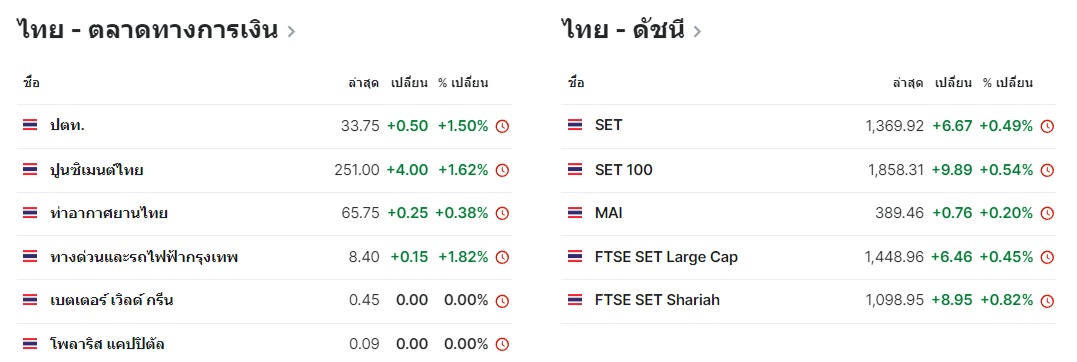The image size is (1077, 362).
Task: Click the ไทย - ดัชนี heading
Action: 623,30
